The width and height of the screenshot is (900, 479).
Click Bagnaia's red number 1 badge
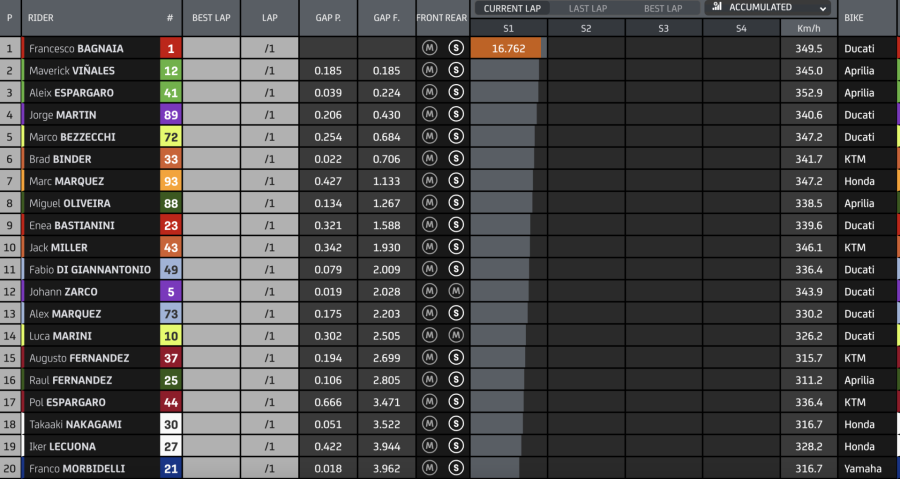[171, 48]
